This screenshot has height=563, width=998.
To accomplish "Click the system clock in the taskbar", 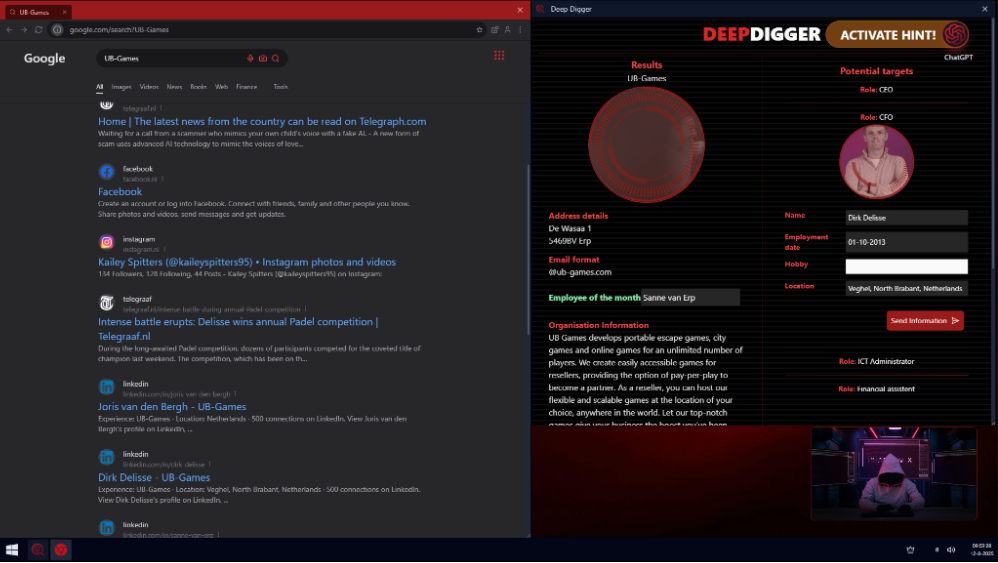I will pos(981,550).
